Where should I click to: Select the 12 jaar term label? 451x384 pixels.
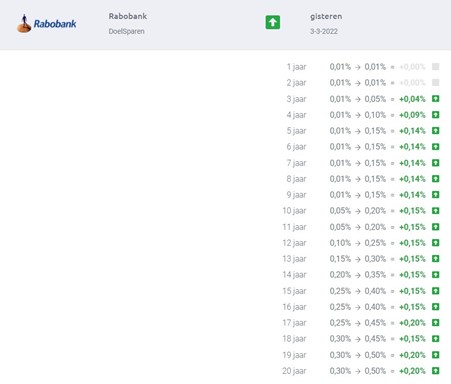tap(294, 243)
